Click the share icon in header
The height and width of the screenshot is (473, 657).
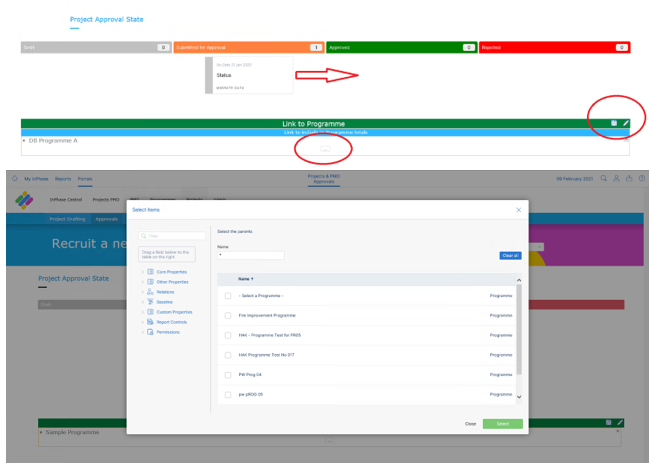point(629,178)
